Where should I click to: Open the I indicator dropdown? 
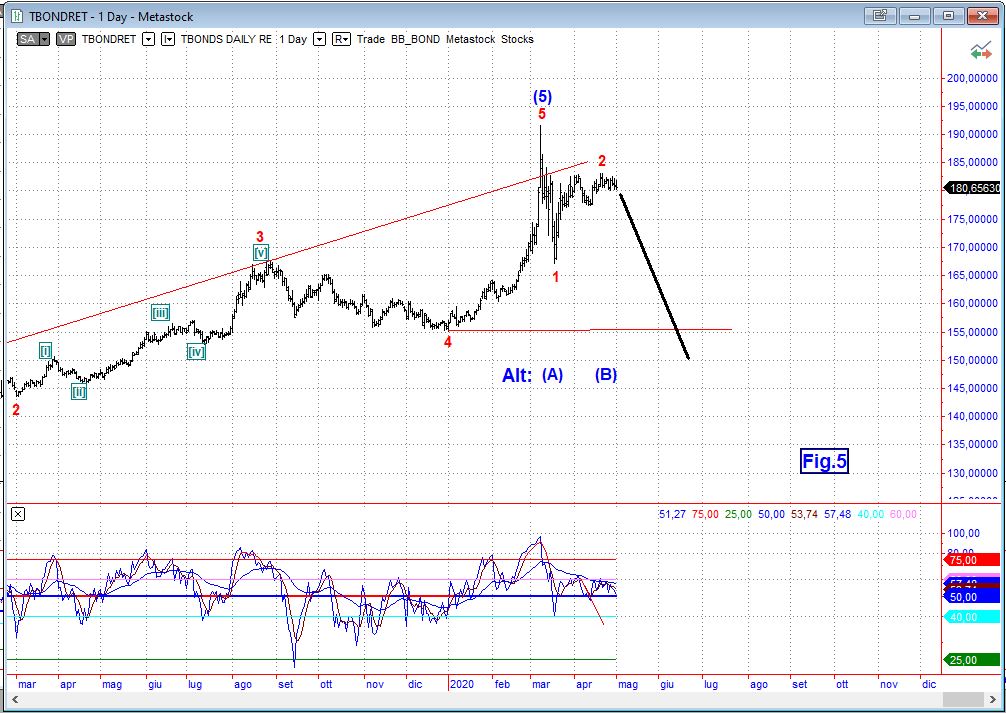point(167,39)
